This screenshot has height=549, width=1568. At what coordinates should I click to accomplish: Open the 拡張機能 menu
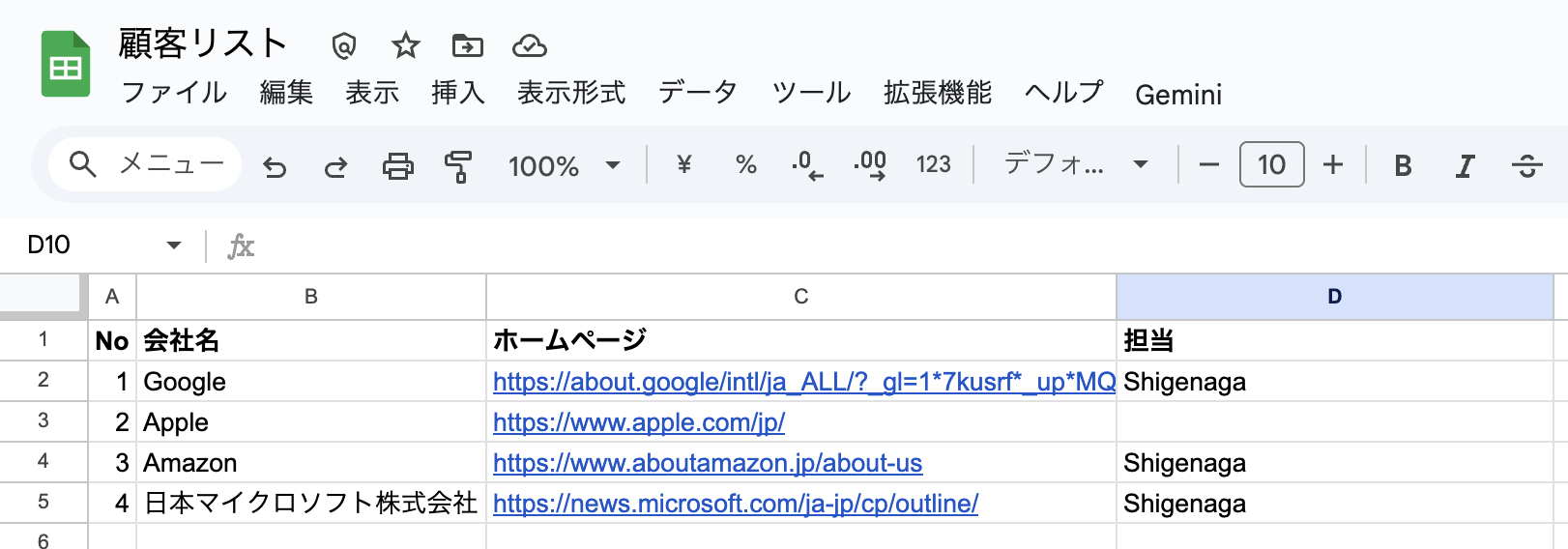[937, 93]
